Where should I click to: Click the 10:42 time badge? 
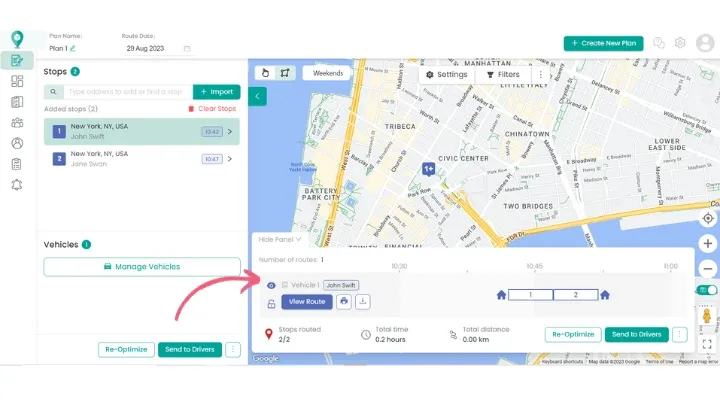point(212,132)
